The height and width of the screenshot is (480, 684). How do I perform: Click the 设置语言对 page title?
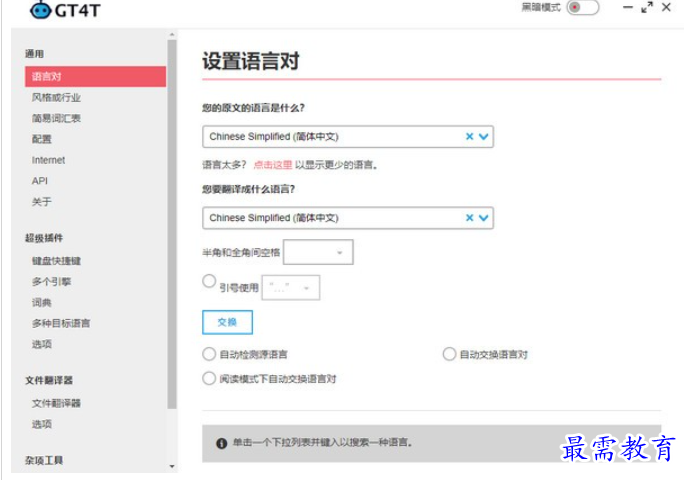[x=251, y=61]
